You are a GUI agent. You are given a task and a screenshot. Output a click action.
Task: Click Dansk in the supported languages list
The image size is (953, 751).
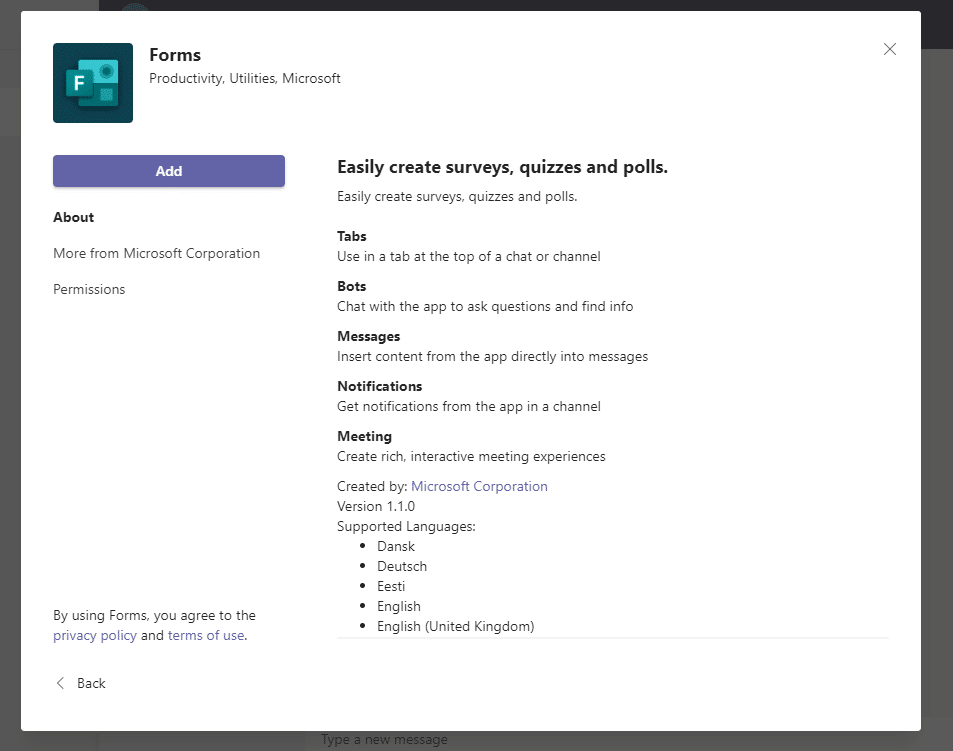pyautogui.click(x=396, y=546)
